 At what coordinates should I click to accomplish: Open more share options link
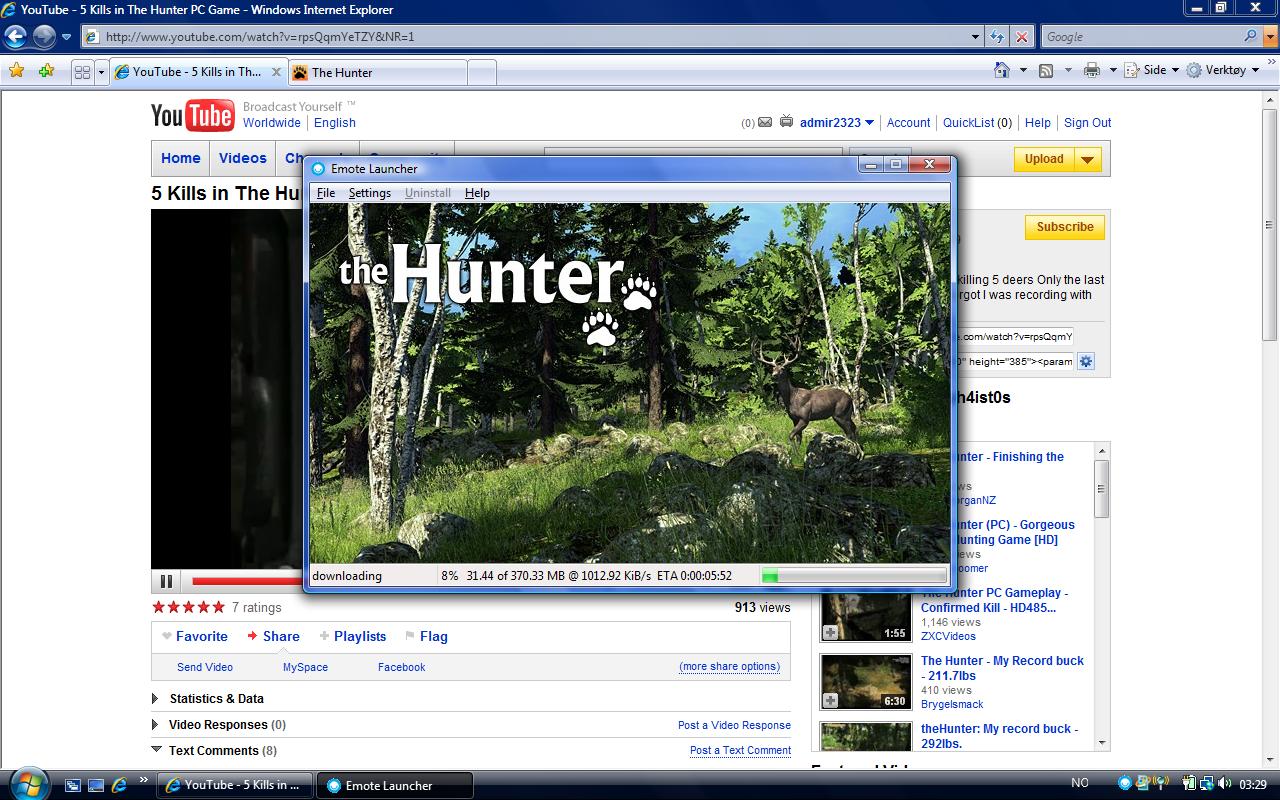(x=730, y=667)
